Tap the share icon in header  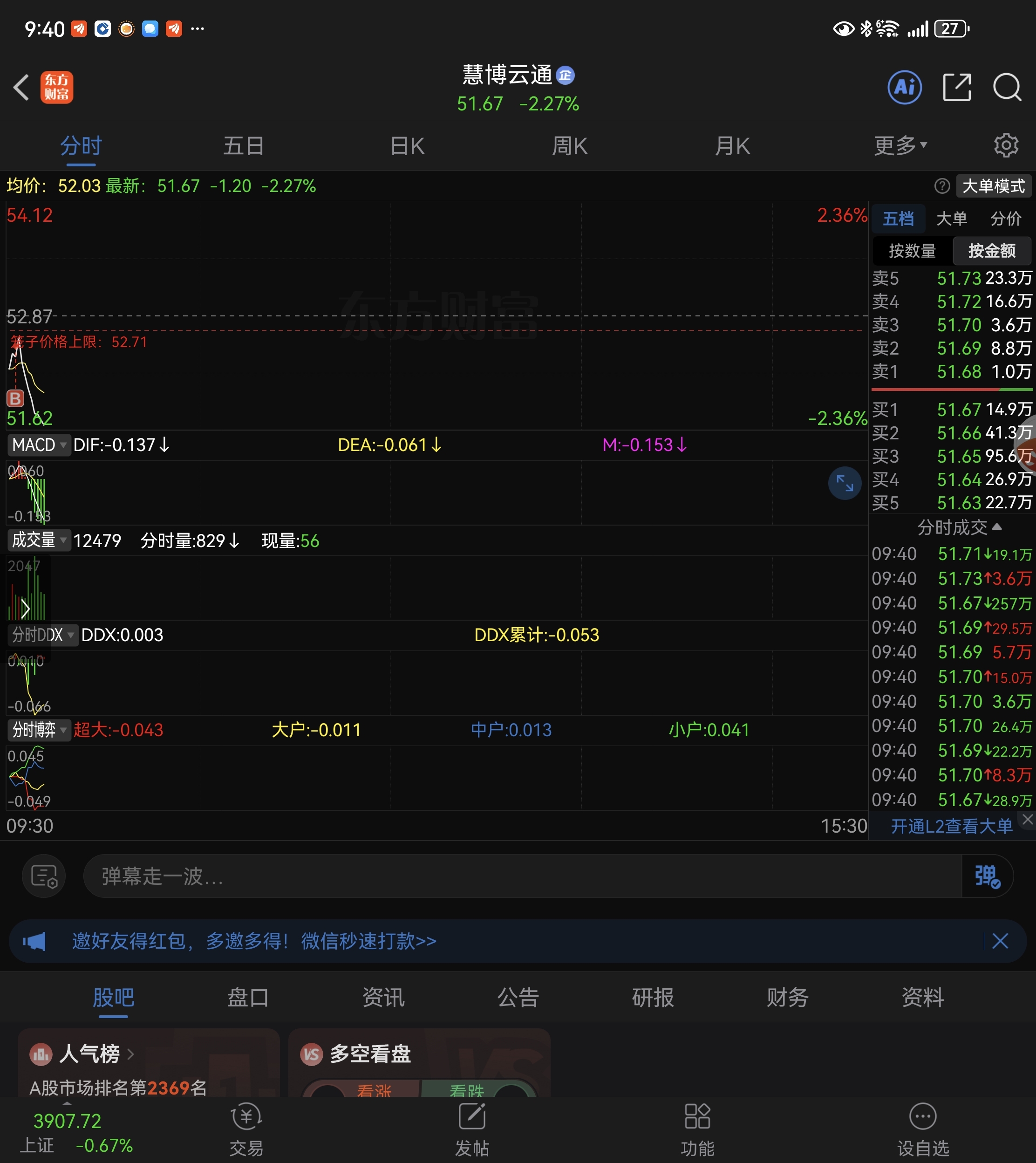pos(956,88)
